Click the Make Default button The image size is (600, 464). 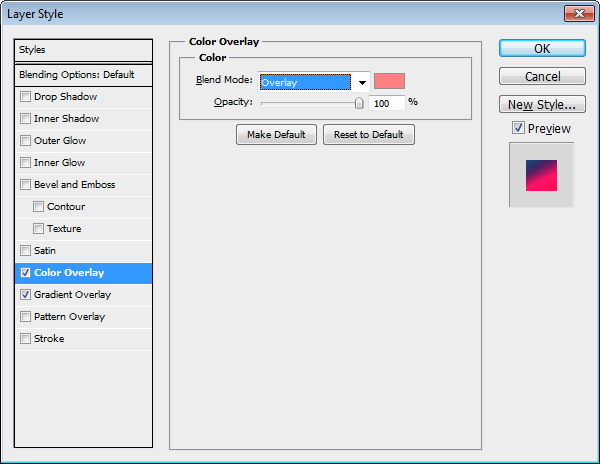[276, 135]
